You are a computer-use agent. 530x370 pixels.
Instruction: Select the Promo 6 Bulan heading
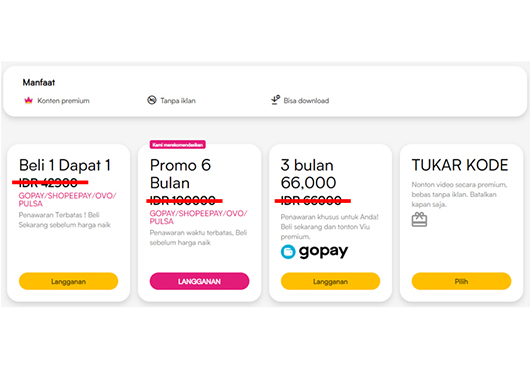(180, 174)
